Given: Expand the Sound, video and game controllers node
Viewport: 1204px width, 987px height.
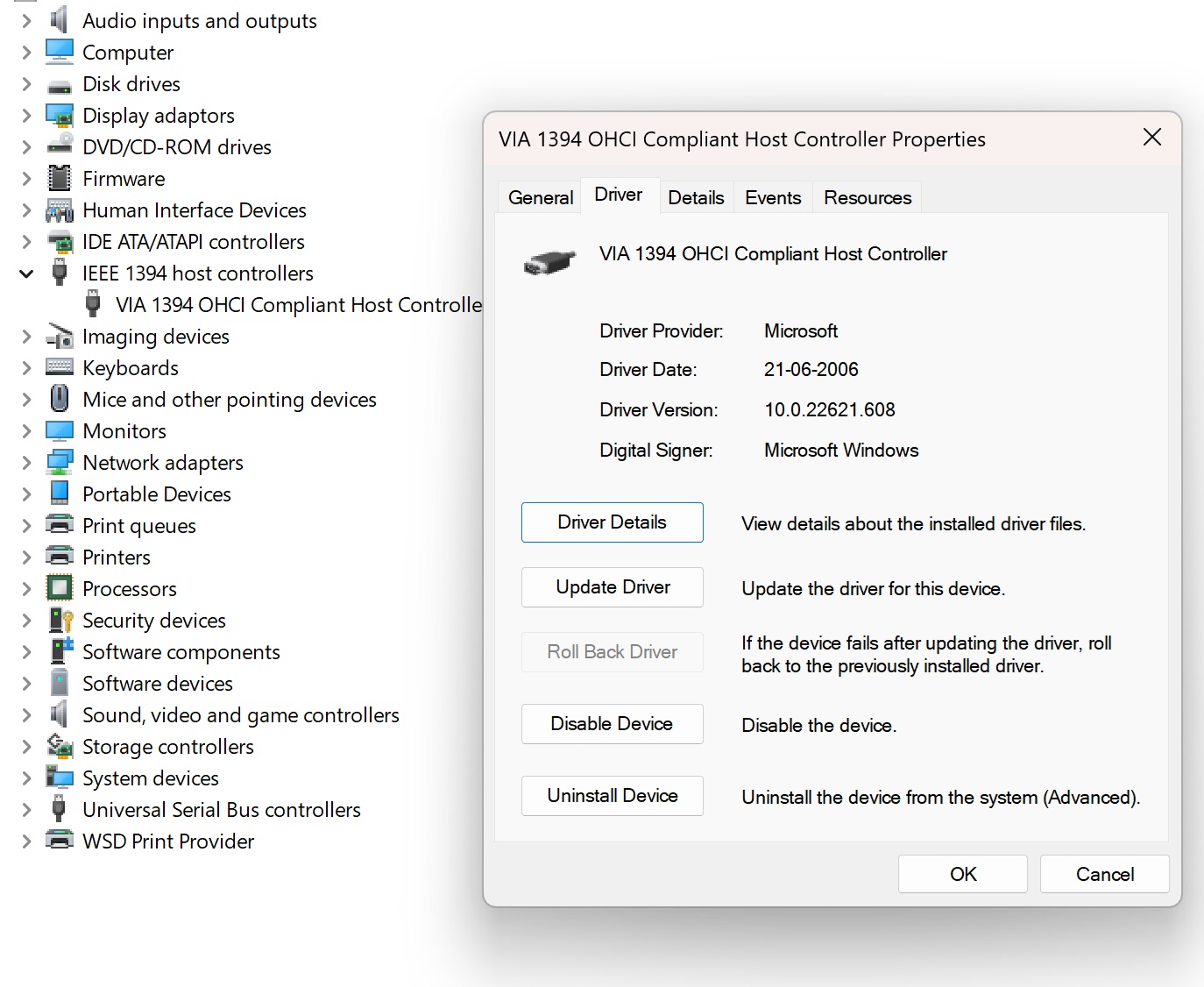Looking at the screenshot, I should (x=26, y=715).
